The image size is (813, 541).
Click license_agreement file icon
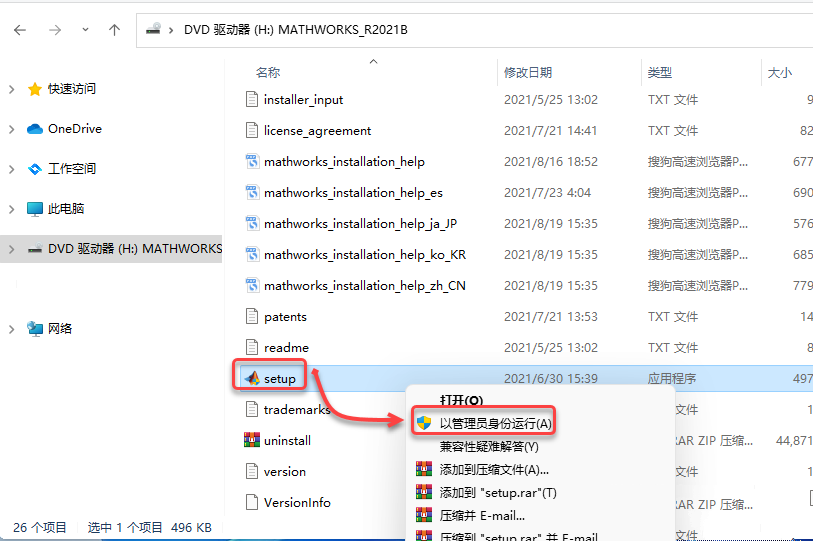pyautogui.click(x=252, y=130)
